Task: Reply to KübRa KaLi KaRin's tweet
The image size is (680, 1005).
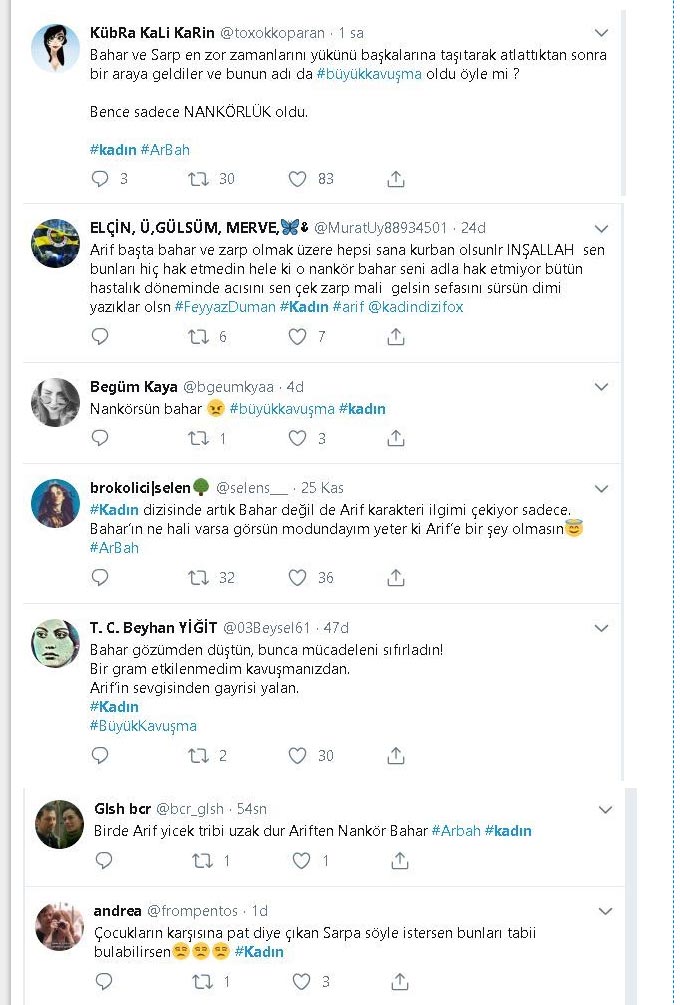Action: click(x=100, y=179)
